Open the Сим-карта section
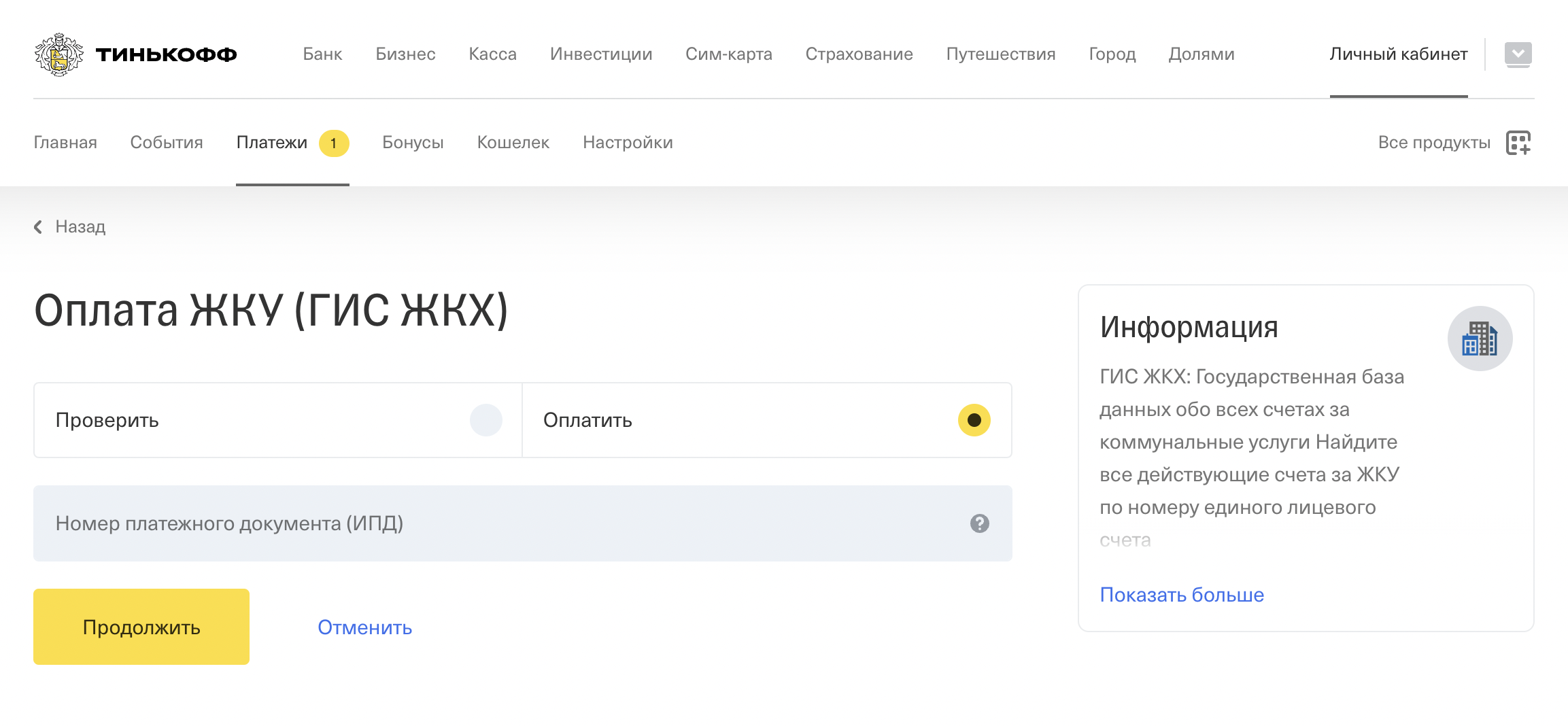 (x=729, y=54)
